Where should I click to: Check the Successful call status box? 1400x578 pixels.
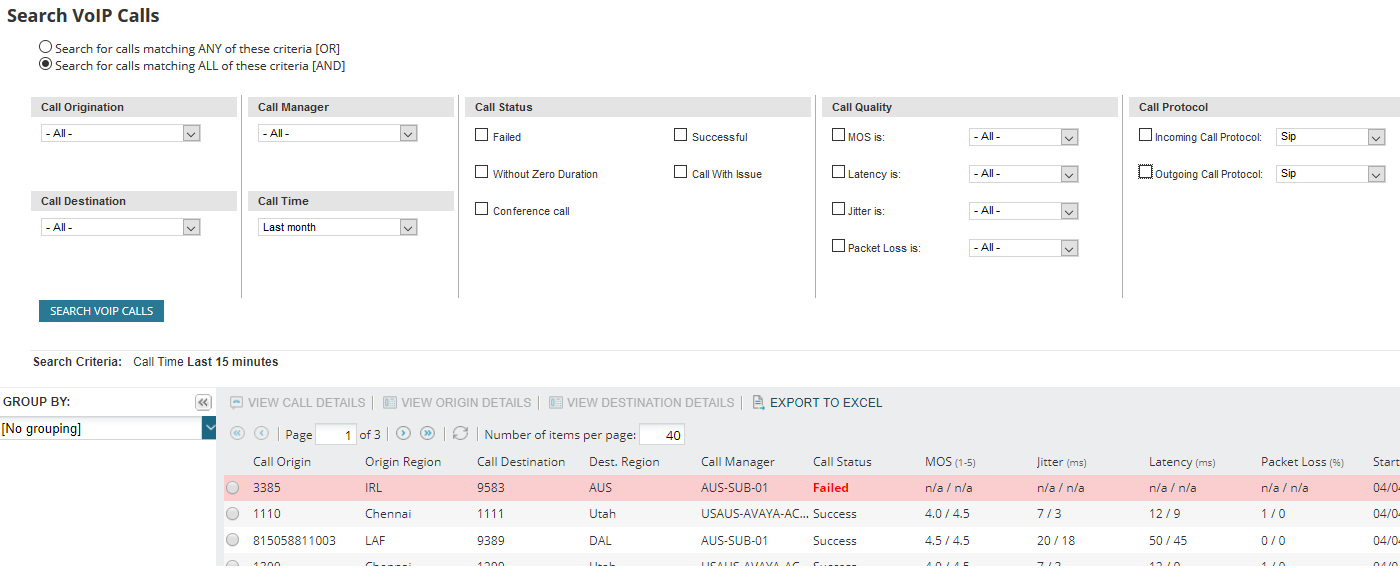(681, 135)
